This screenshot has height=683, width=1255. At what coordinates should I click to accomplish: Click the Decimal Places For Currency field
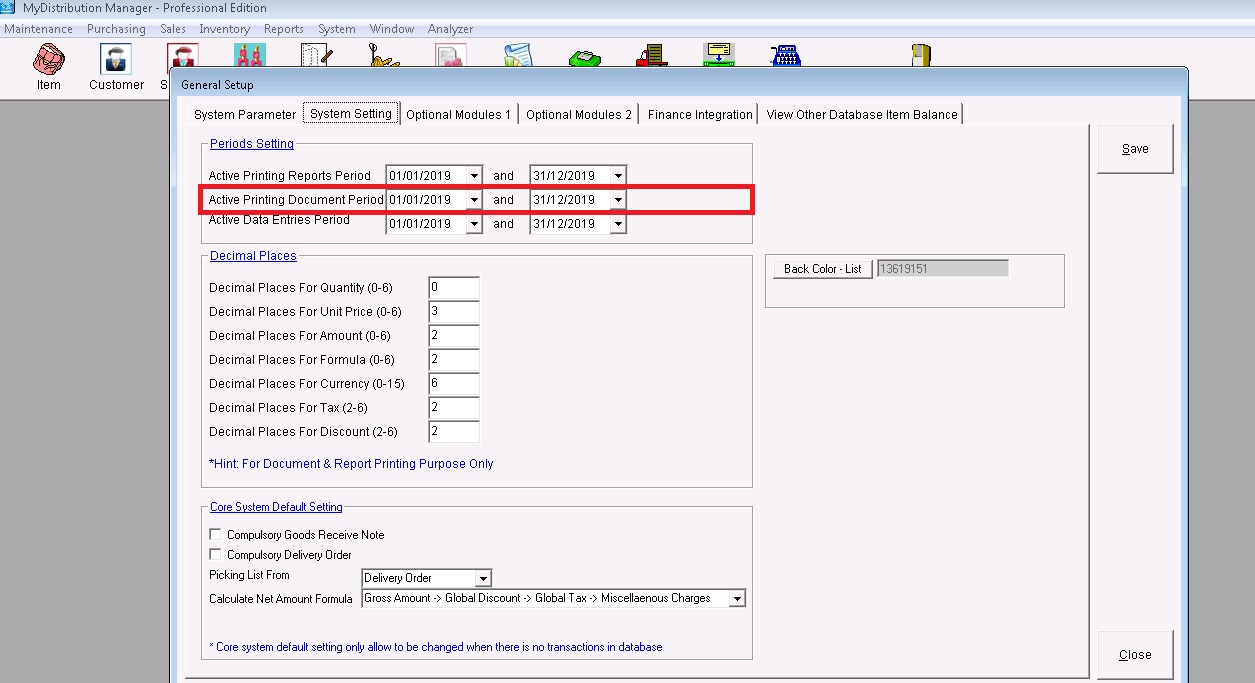click(x=453, y=384)
